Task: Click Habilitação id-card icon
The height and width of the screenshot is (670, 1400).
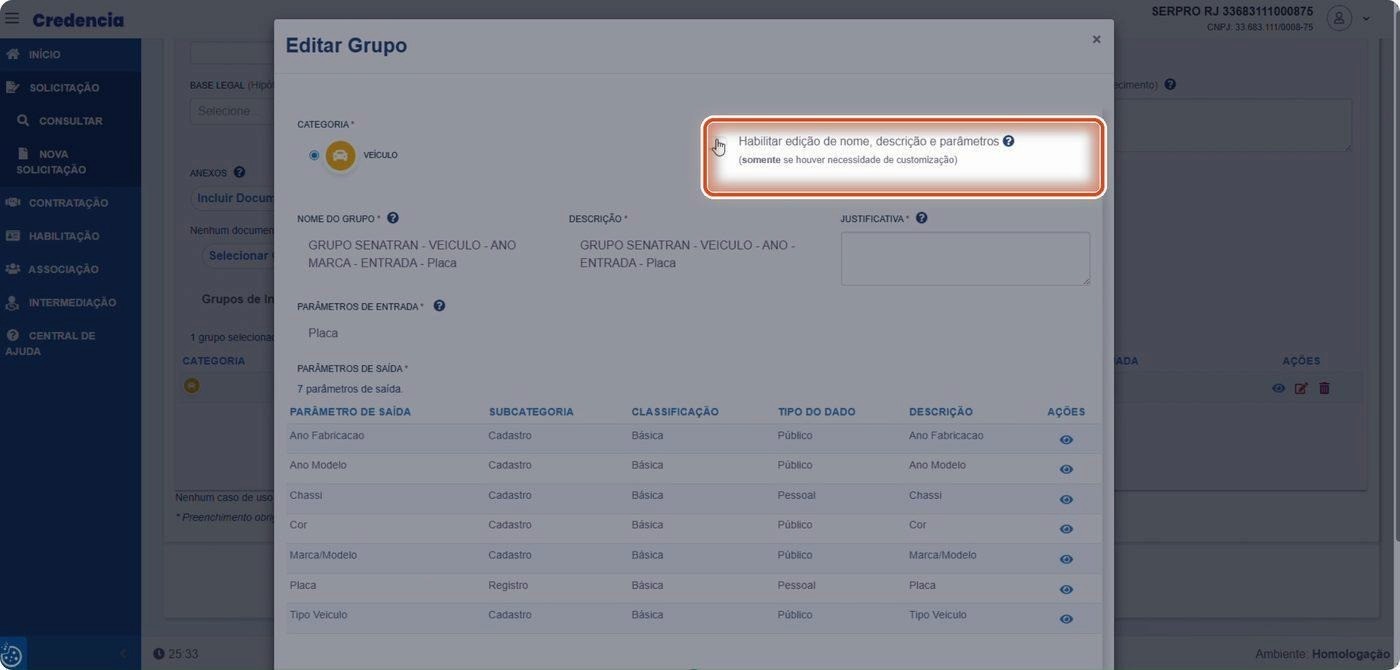Action: (x=13, y=236)
